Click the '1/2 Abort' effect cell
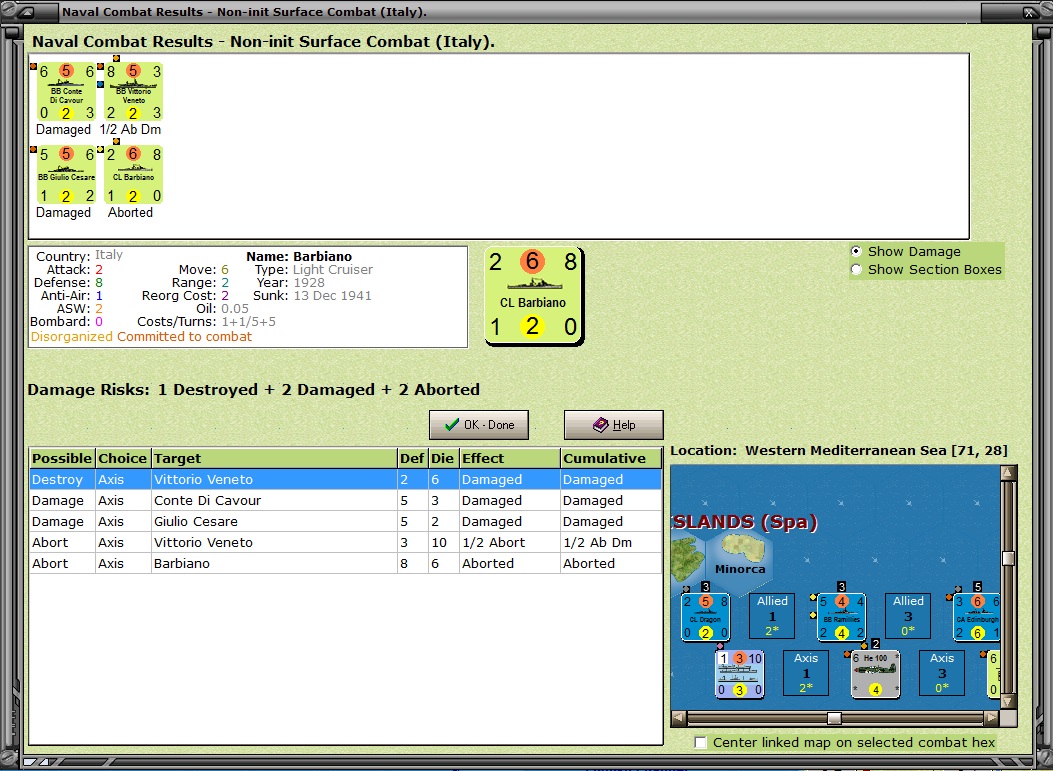Image resolution: width=1053 pixels, height=771 pixels. point(510,542)
